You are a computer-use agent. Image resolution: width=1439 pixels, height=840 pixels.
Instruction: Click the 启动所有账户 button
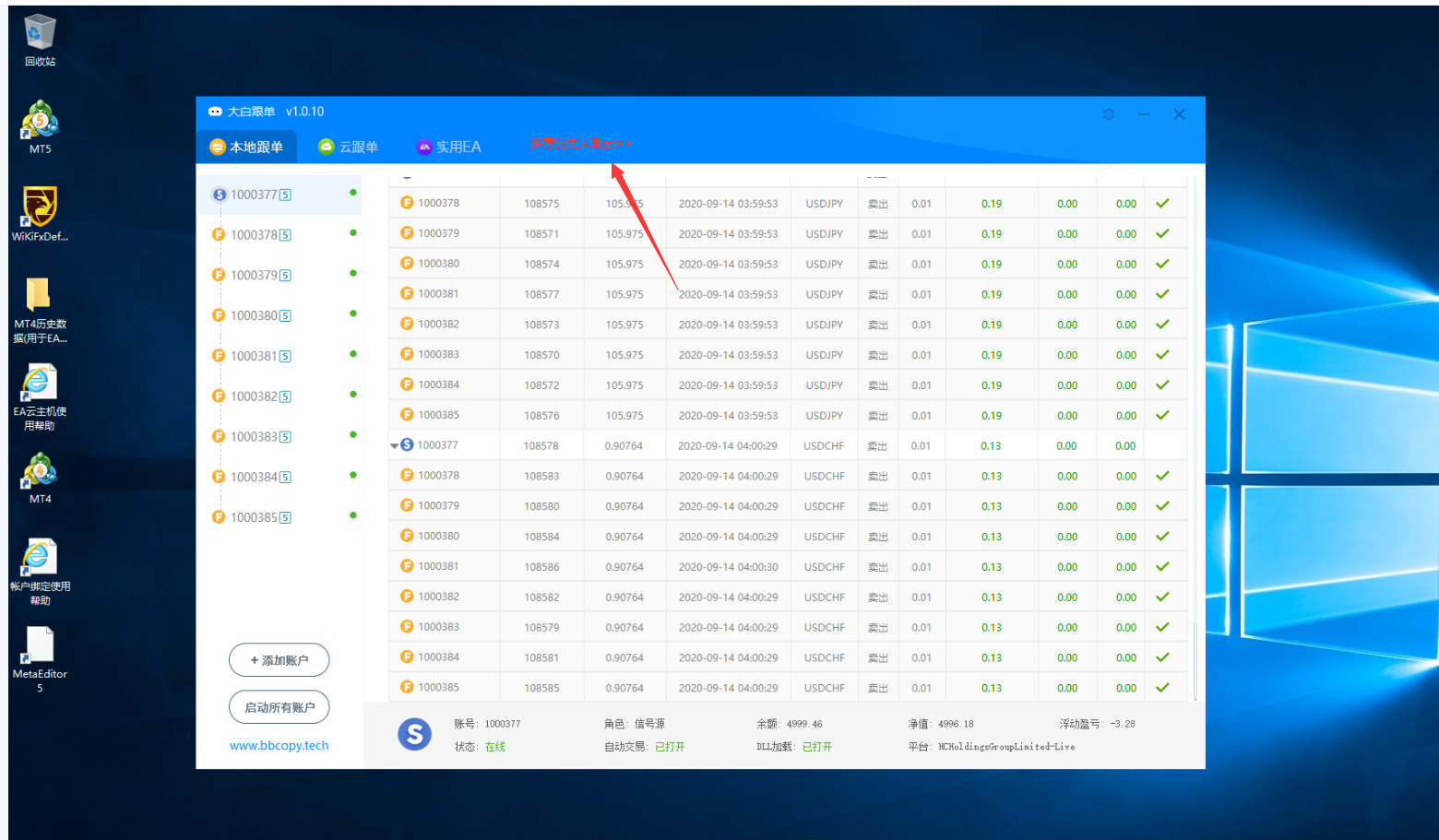[x=279, y=707]
